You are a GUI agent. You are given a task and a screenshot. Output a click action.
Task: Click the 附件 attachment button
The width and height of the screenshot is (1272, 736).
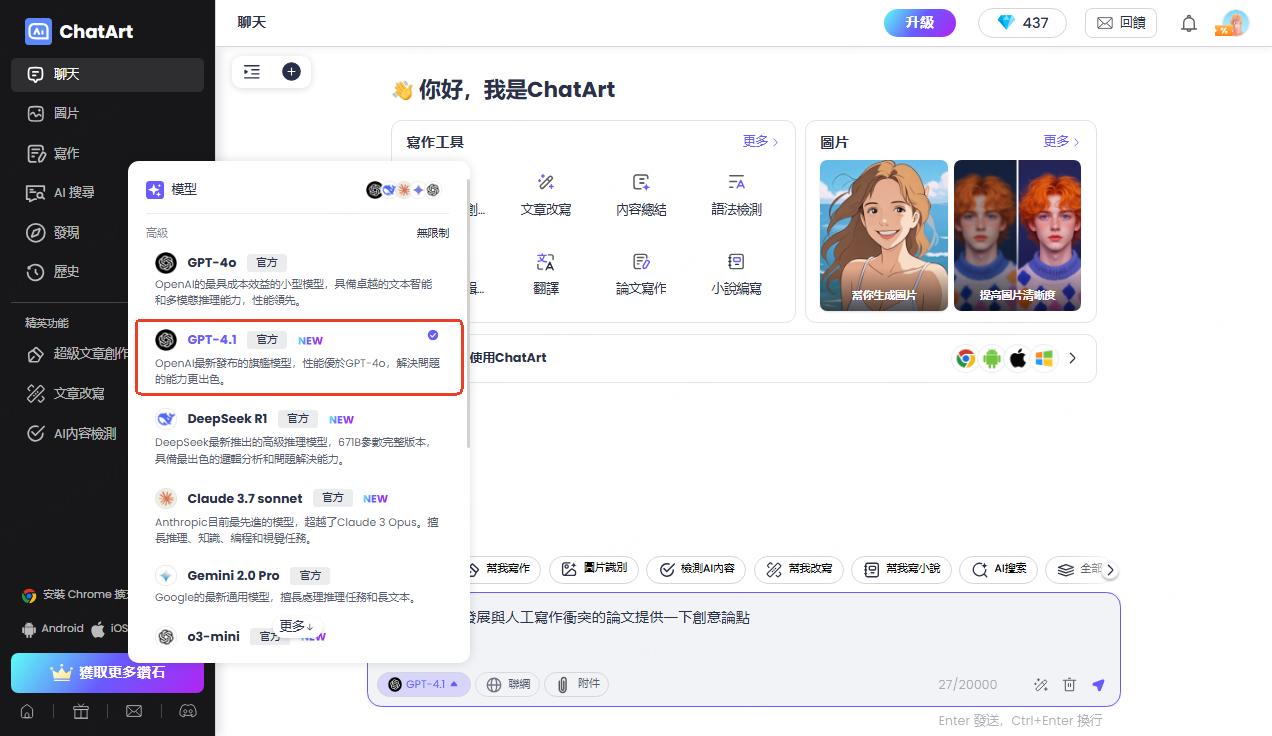pyautogui.click(x=578, y=684)
